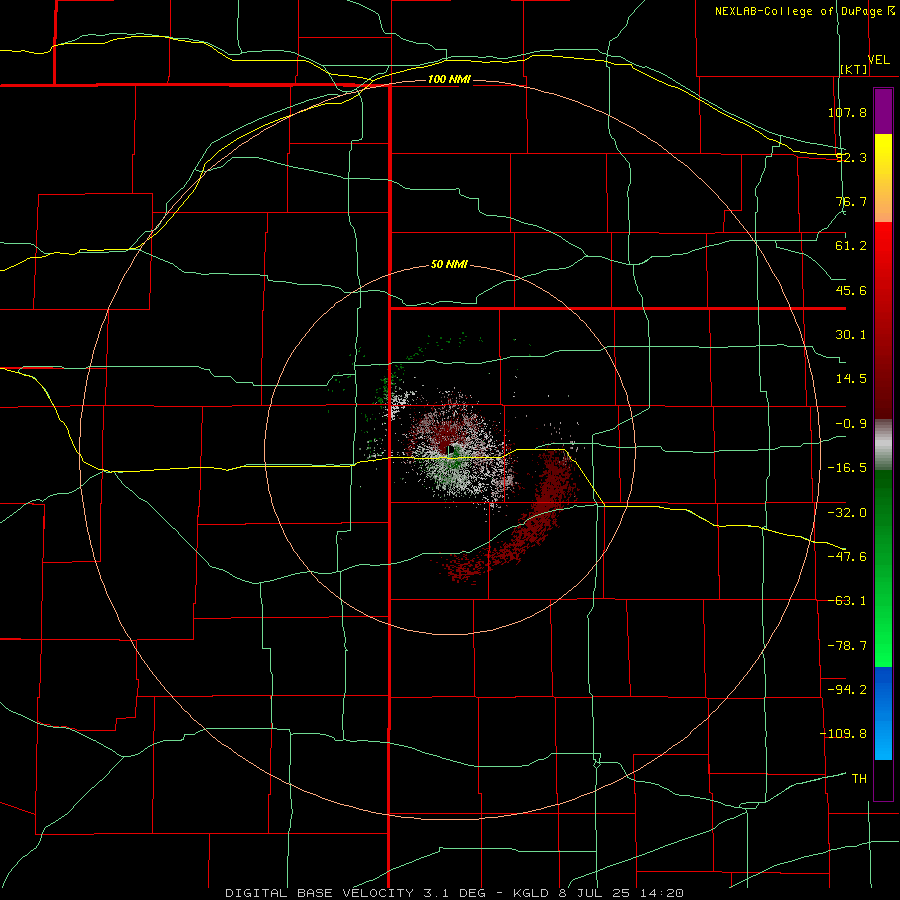Pick the green segment of the velocity color bar

click(x=883, y=568)
